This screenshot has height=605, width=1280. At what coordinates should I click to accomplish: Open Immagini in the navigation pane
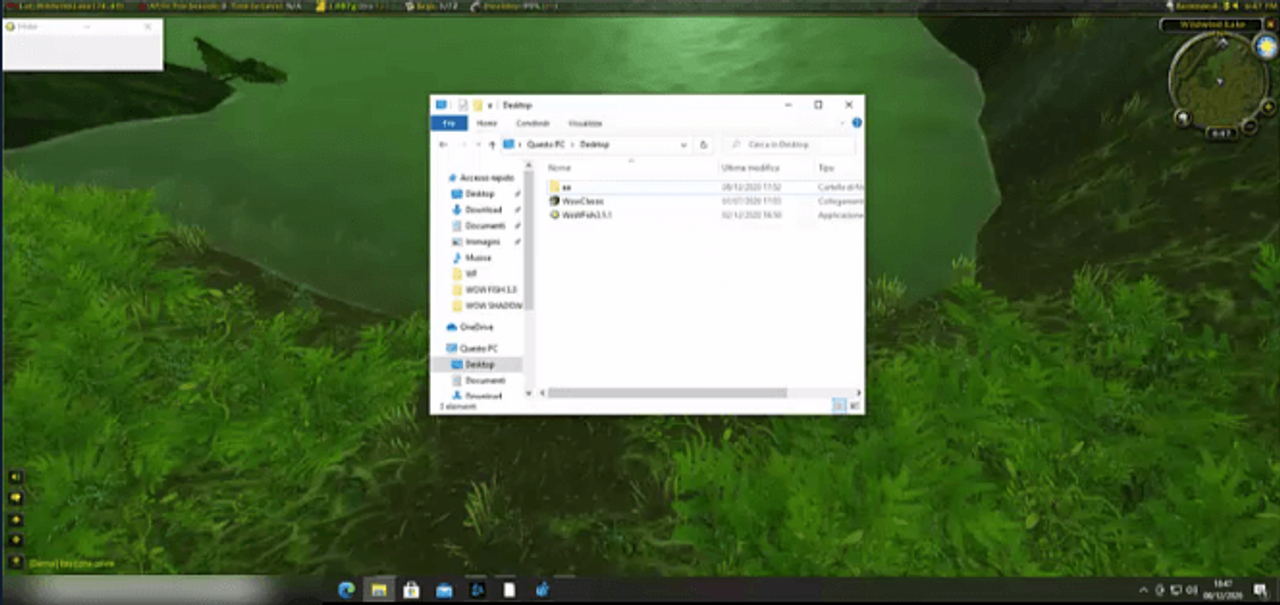[x=482, y=242]
